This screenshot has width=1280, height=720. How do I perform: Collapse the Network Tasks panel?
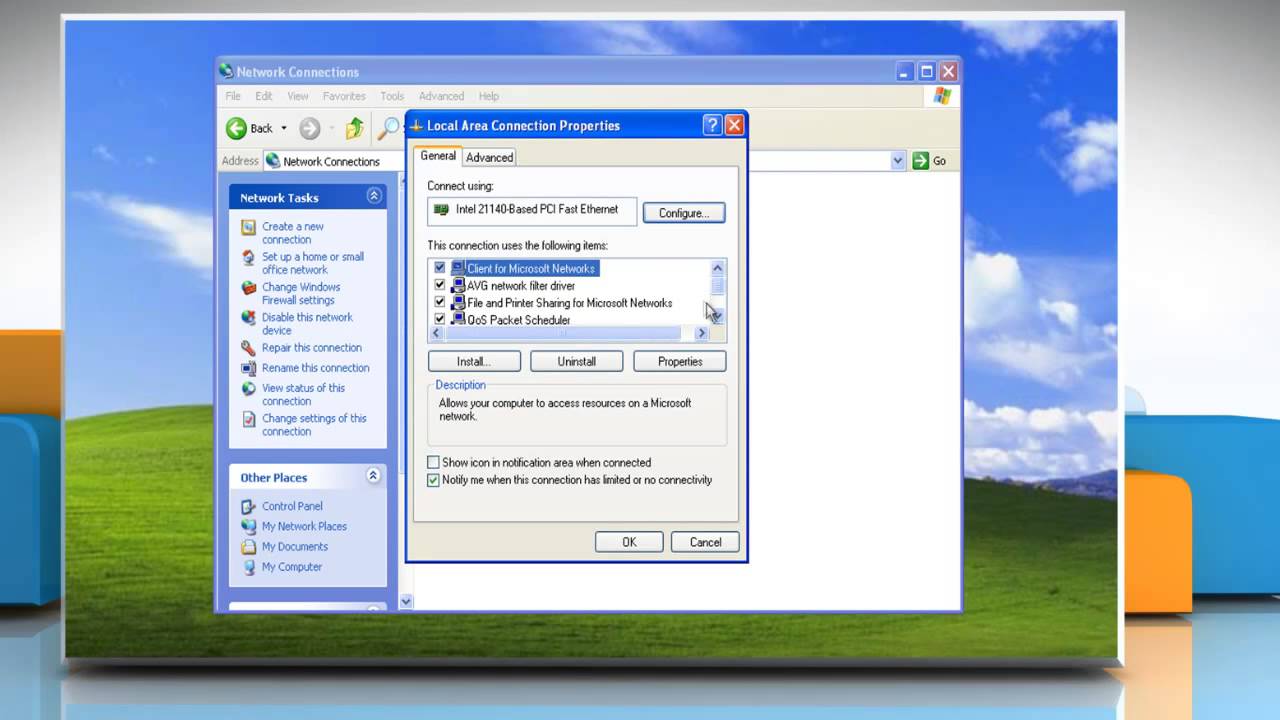[x=374, y=196]
